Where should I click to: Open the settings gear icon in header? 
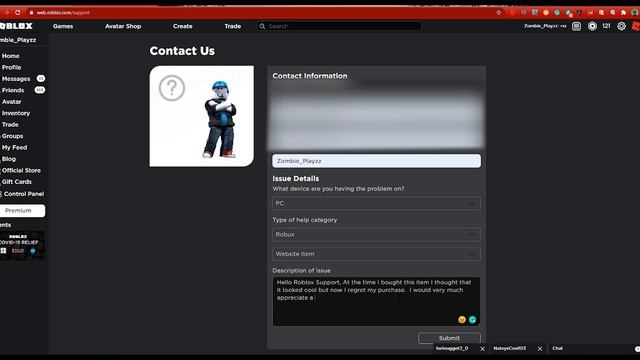point(621,26)
